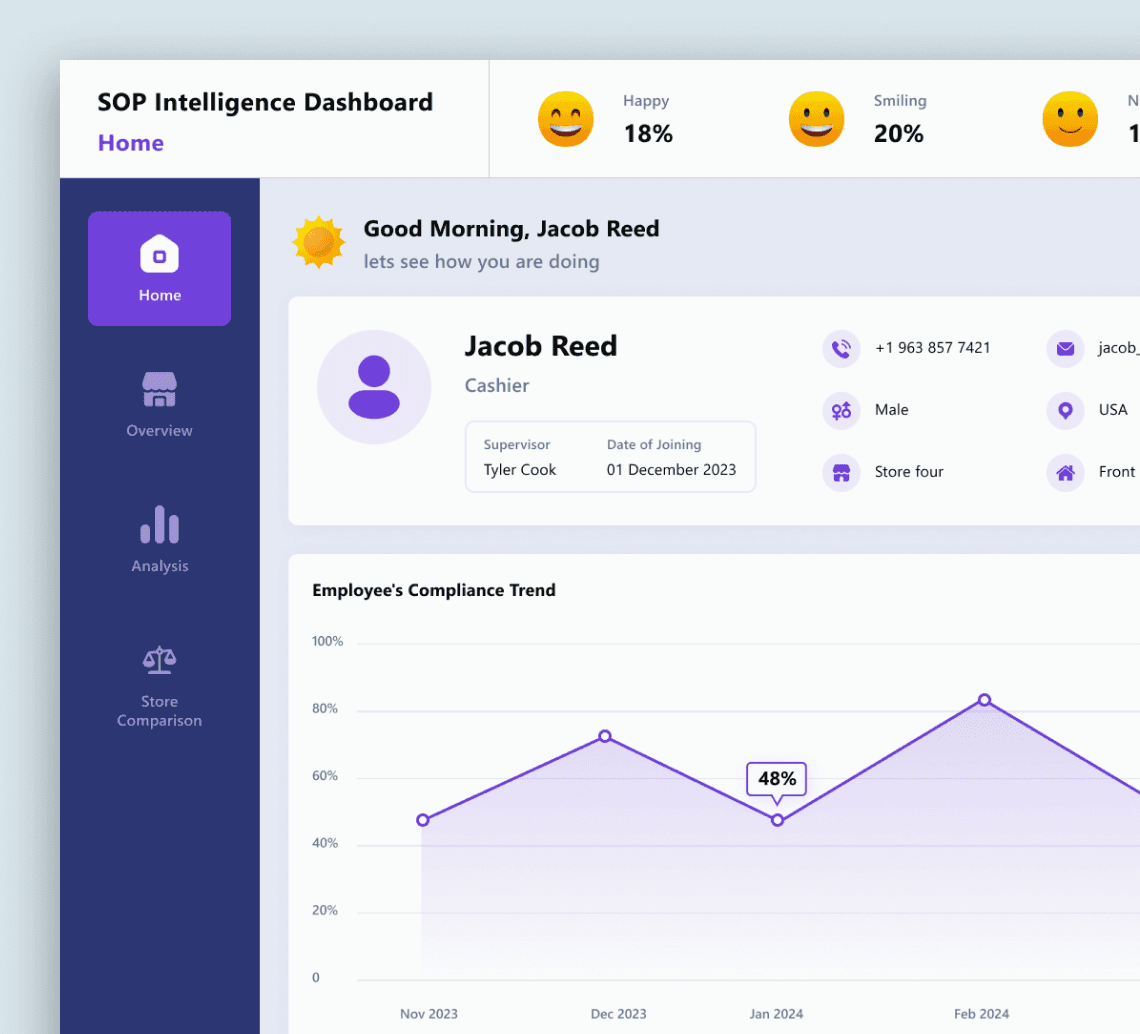Click the location pin beside USA
1140x1034 pixels.
coord(1065,411)
